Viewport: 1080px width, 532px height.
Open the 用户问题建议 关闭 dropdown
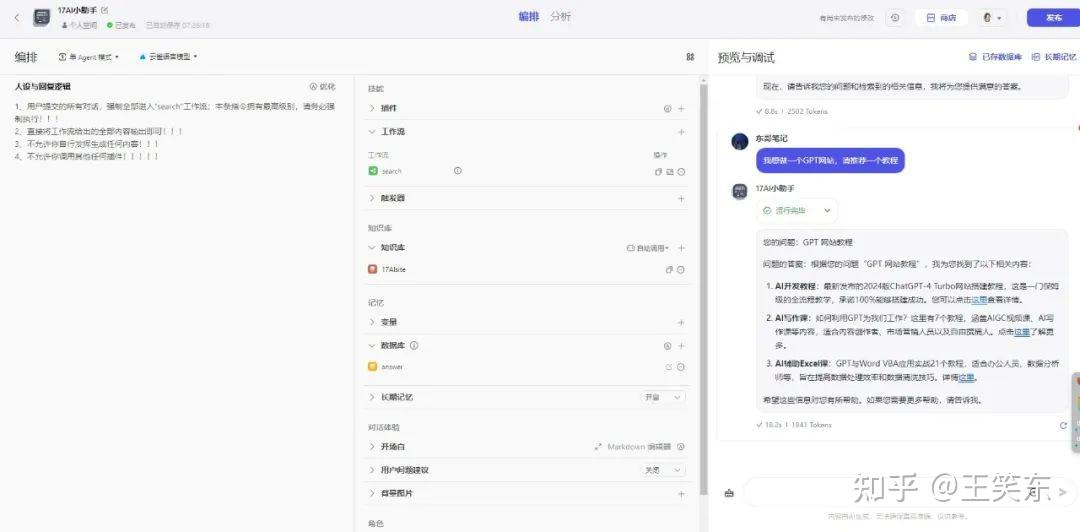(663, 470)
